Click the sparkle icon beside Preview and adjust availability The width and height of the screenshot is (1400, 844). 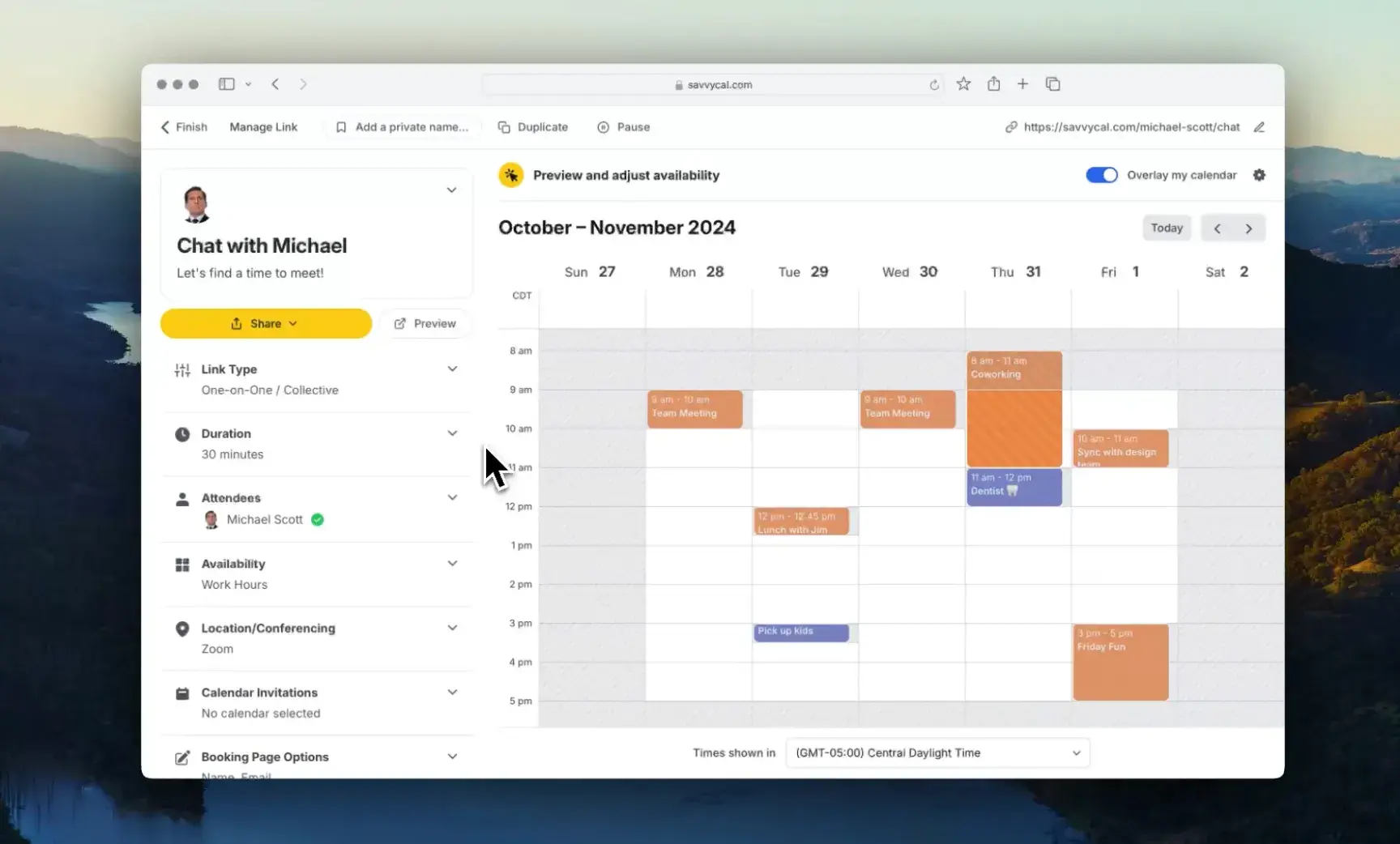(510, 174)
